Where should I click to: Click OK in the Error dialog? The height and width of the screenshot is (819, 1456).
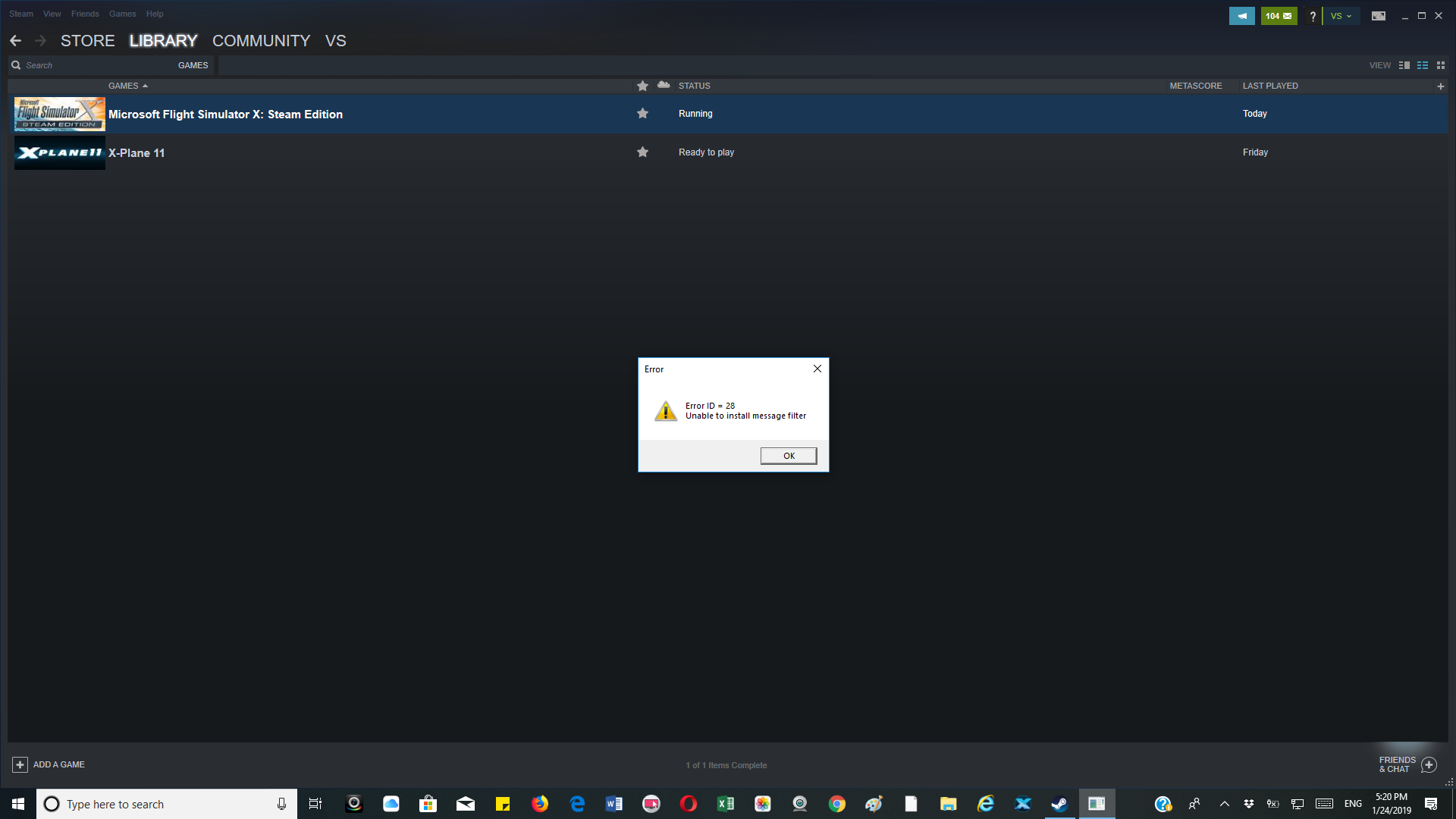click(789, 456)
